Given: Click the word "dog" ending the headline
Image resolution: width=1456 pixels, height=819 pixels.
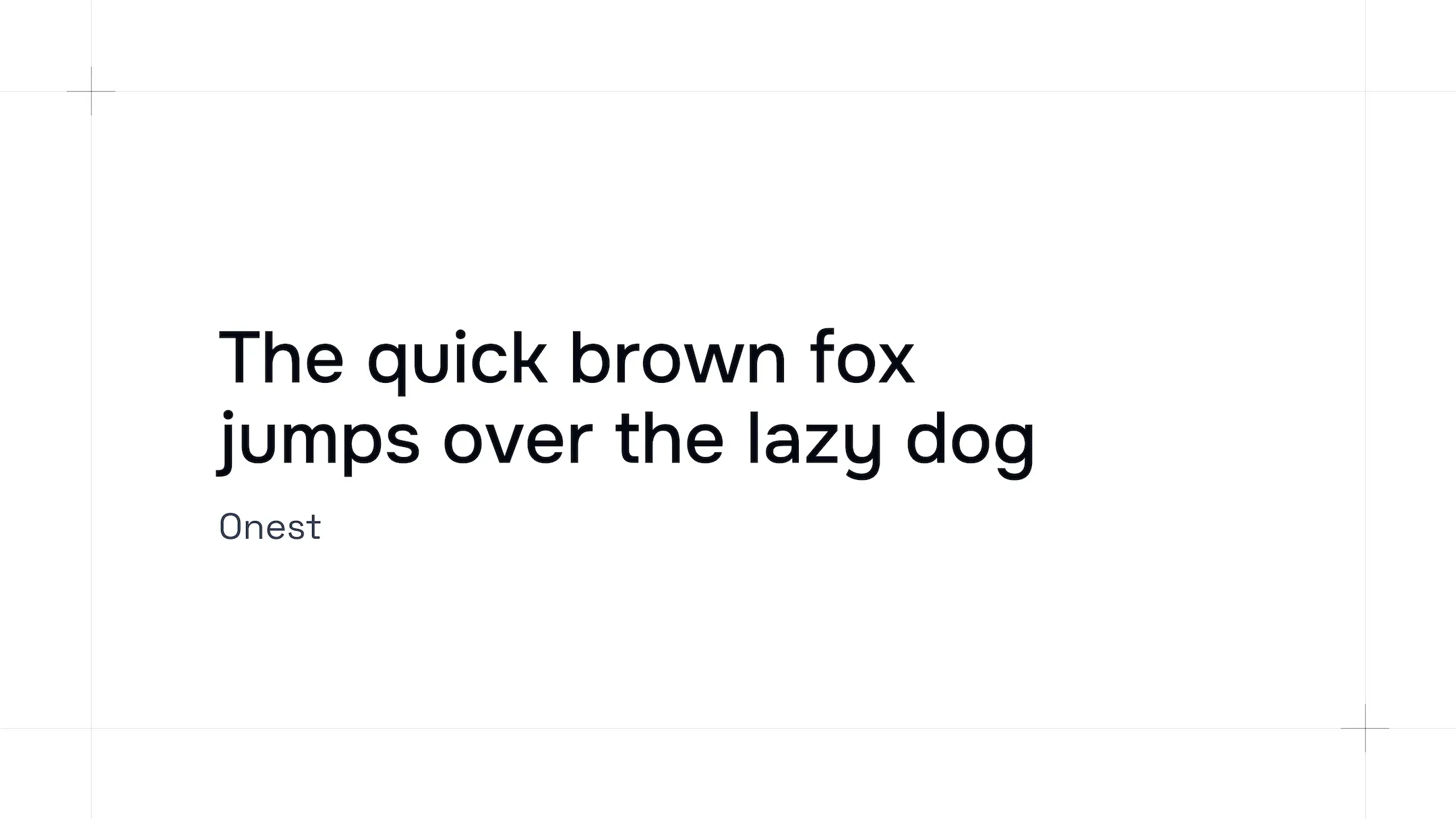Looking at the screenshot, I should tap(969, 442).
